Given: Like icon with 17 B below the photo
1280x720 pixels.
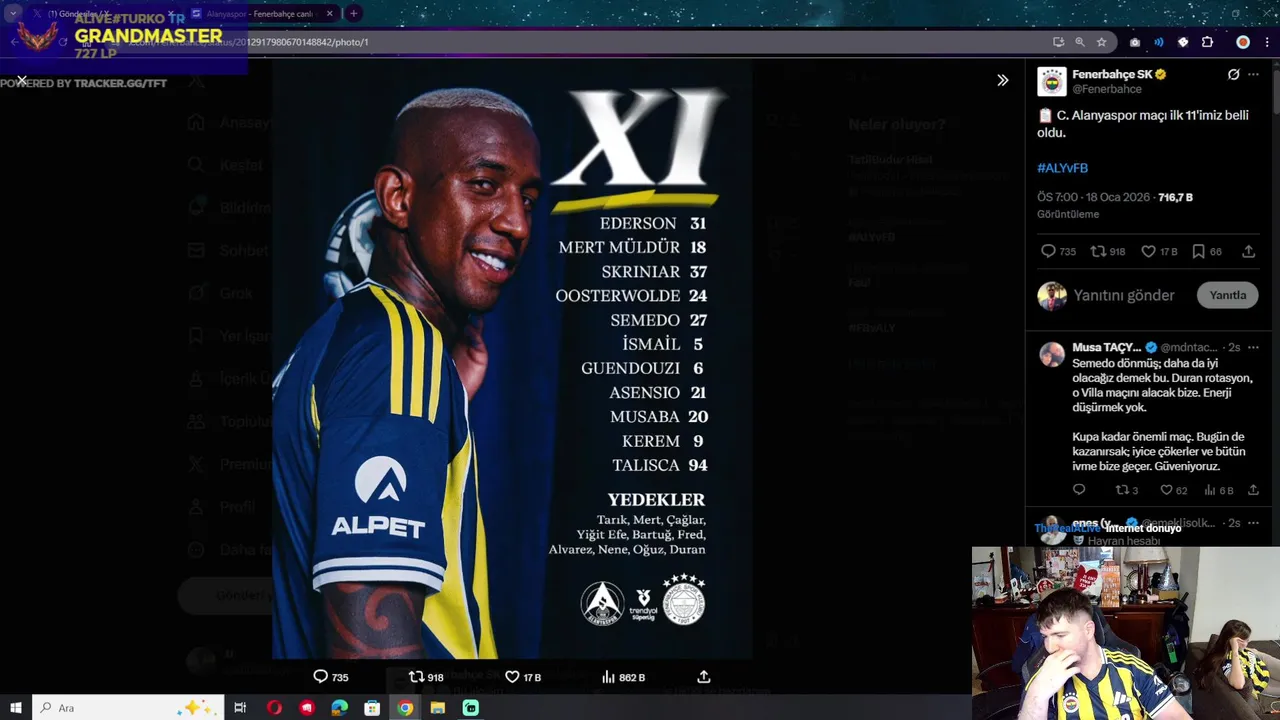Looking at the screenshot, I should coord(512,677).
